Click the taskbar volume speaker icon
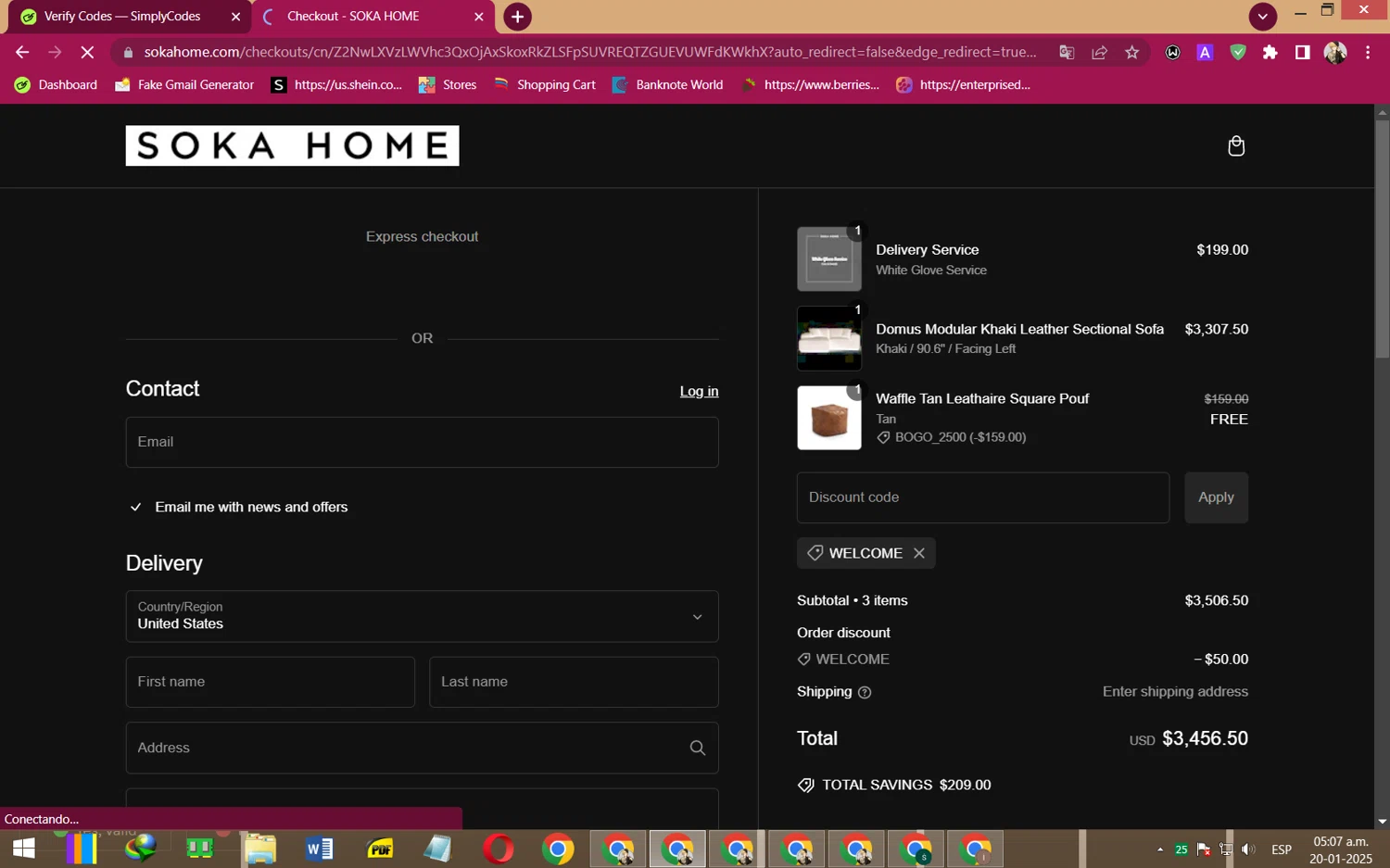Viewport: 1390px width, 868px height. (1248, 849)
